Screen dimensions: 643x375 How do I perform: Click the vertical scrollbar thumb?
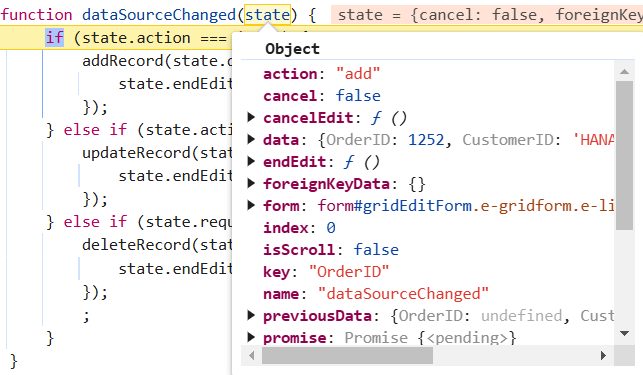coord(625,155)
